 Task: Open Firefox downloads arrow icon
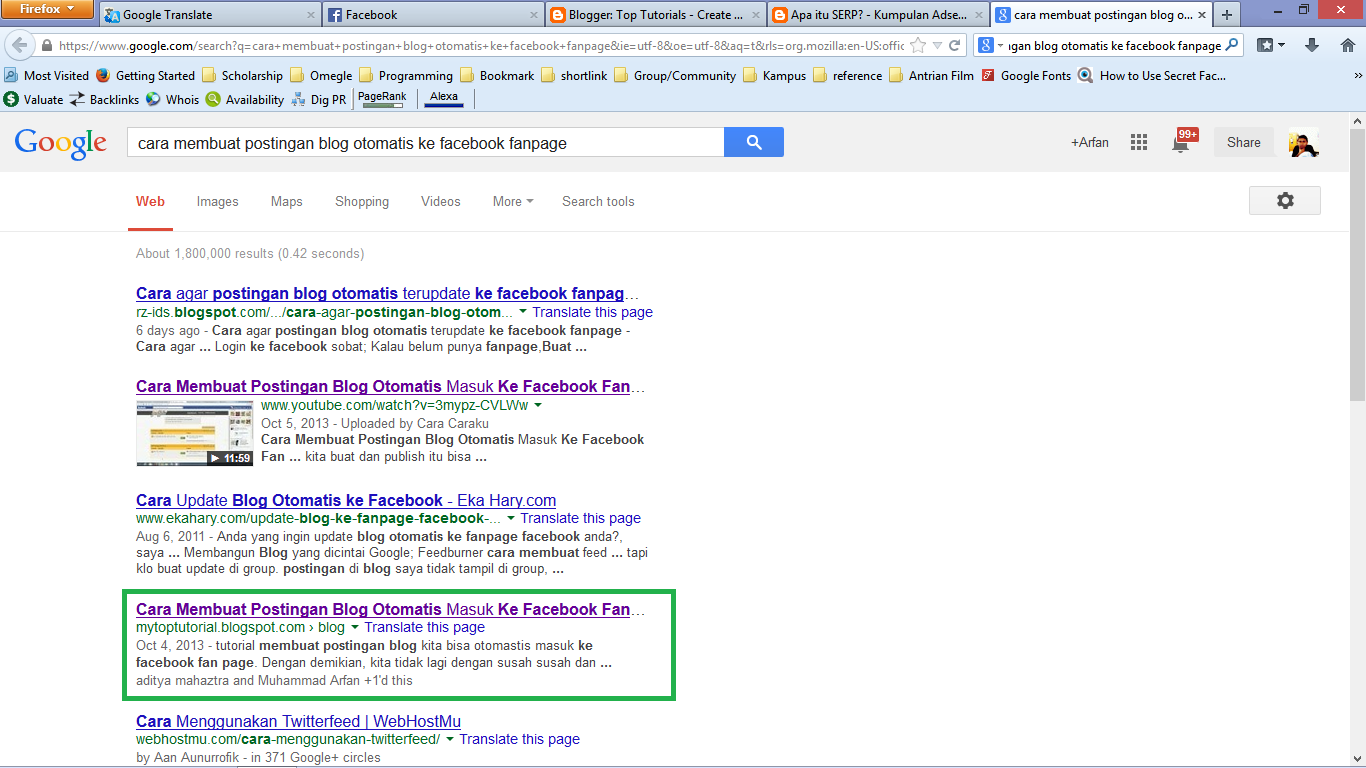tap(1313, 46)
